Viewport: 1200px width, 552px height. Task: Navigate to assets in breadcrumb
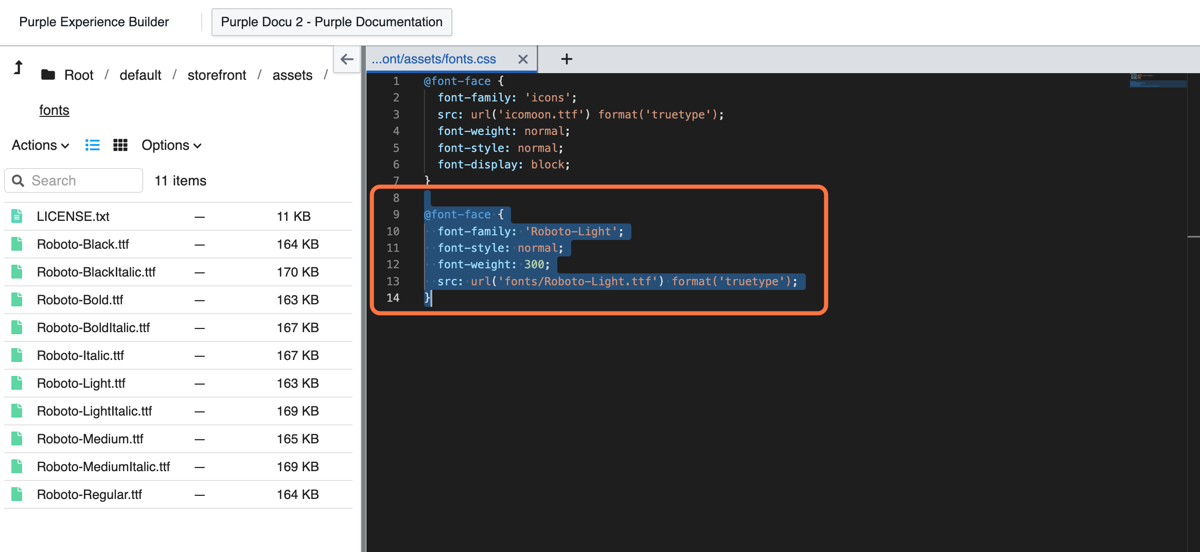pyautogui.click(x=292, y=75)
